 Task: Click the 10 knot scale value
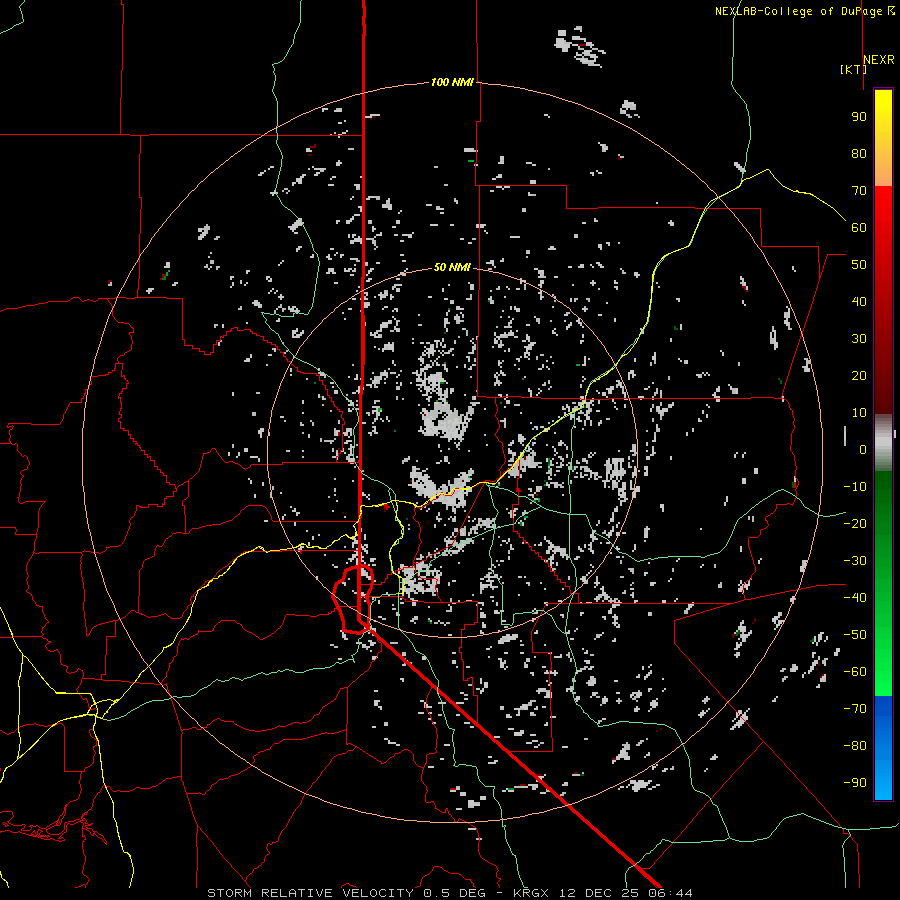pyautogui.click(x=859, y=413)
